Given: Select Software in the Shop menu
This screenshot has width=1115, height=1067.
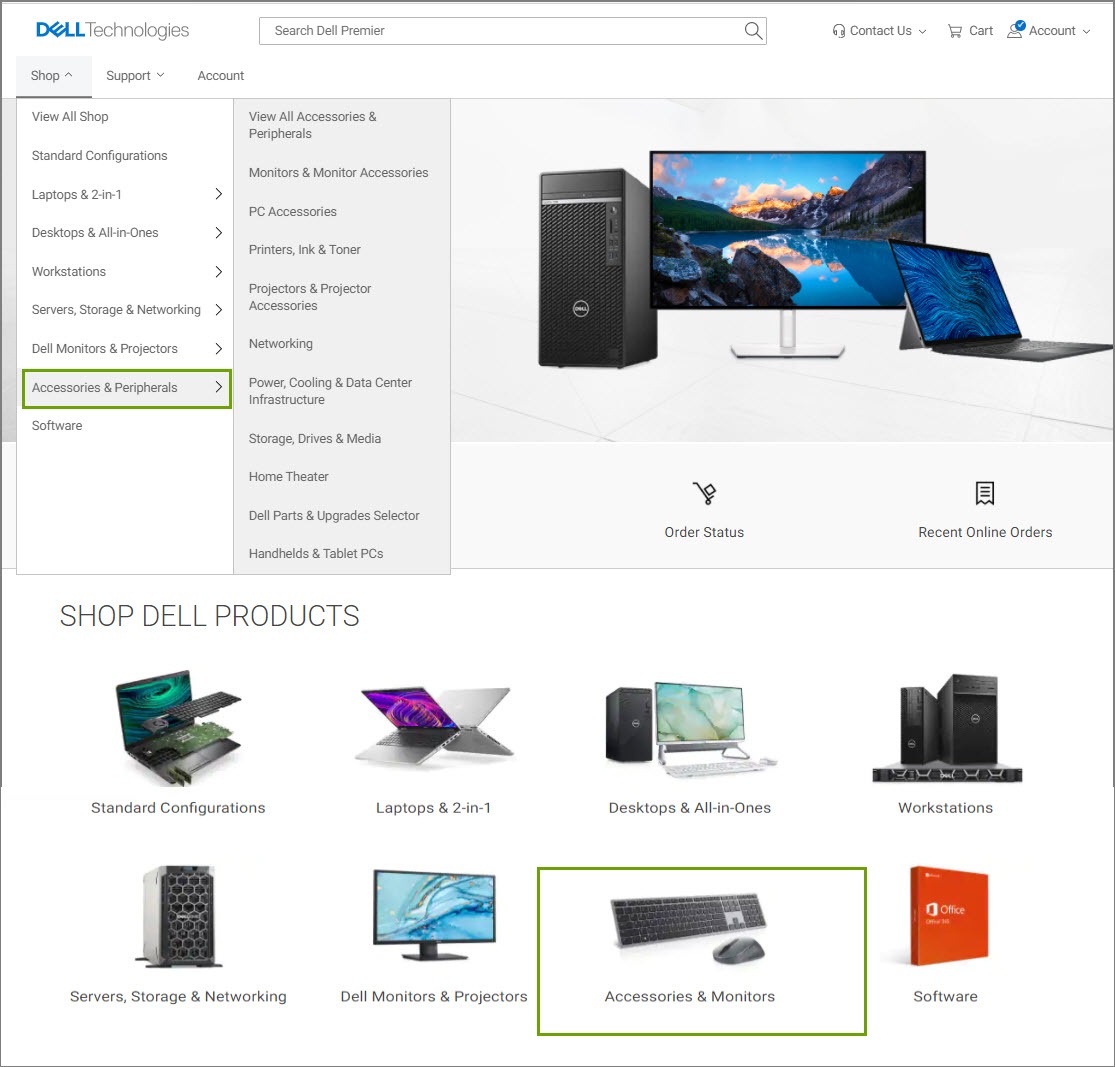Looking at the screenshot, I should (x=57, y=426).
